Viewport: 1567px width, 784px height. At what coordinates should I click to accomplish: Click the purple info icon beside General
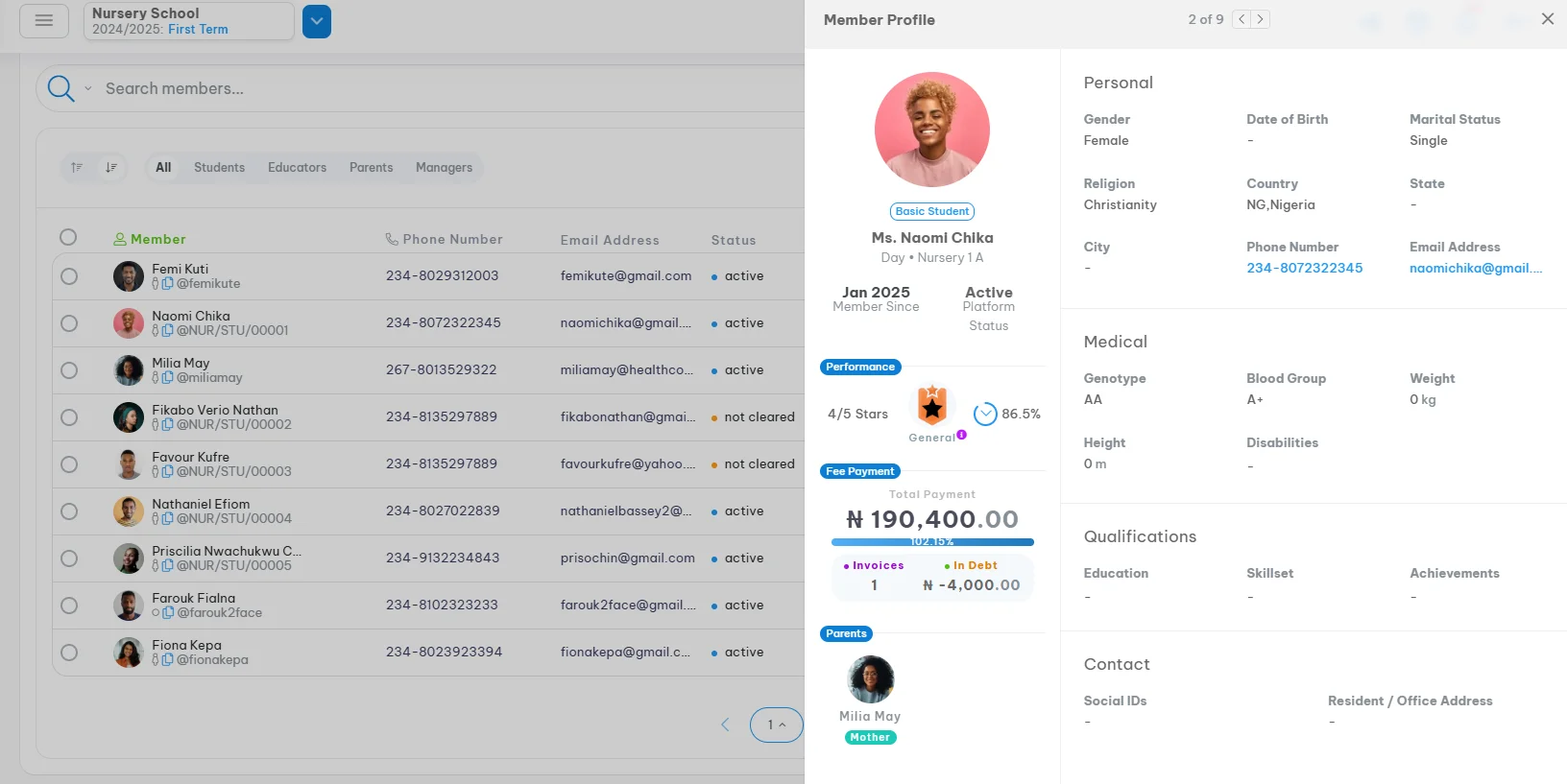tap(961, 435)
